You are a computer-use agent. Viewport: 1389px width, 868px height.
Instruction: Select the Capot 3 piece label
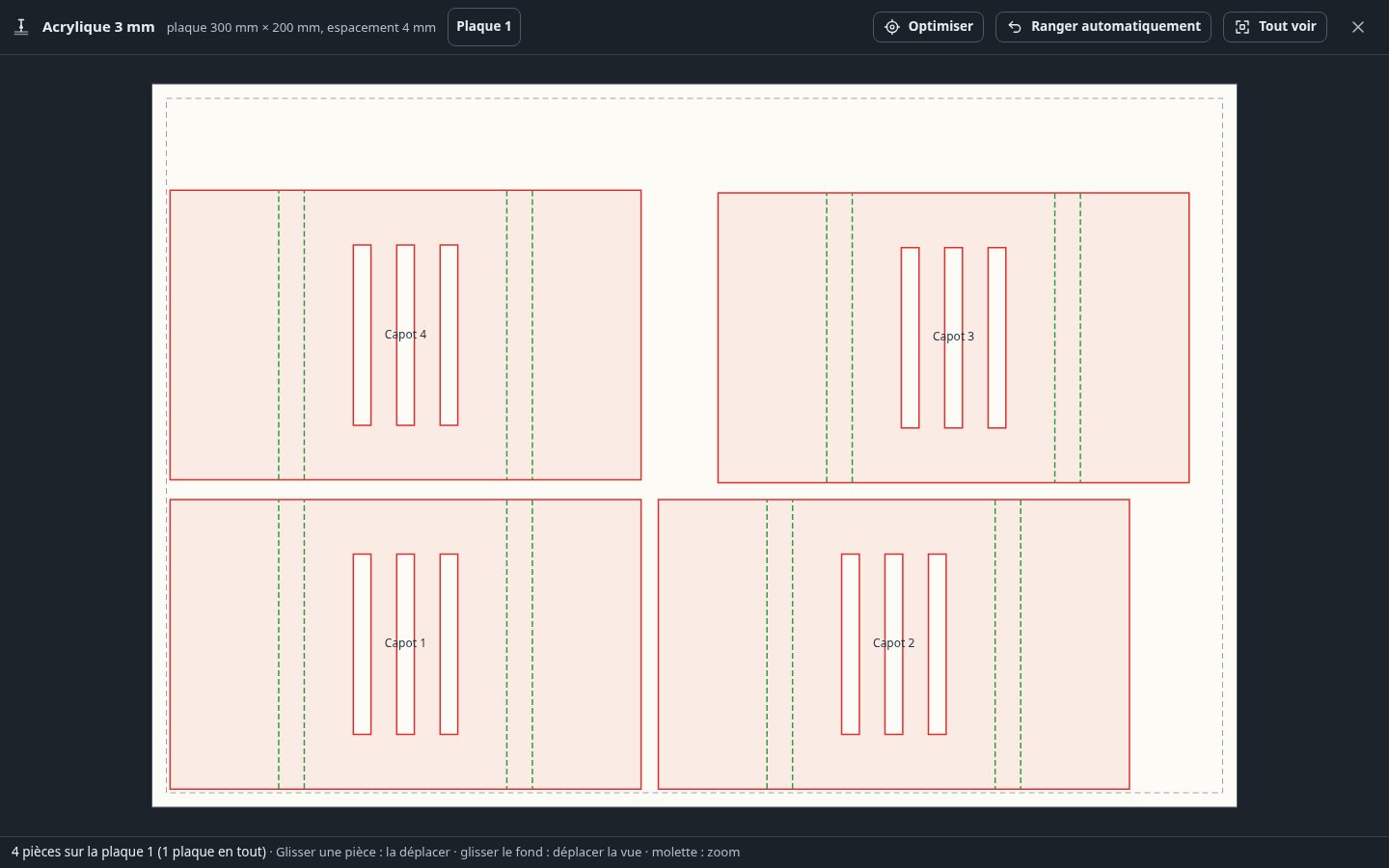[x=953, y=337]
